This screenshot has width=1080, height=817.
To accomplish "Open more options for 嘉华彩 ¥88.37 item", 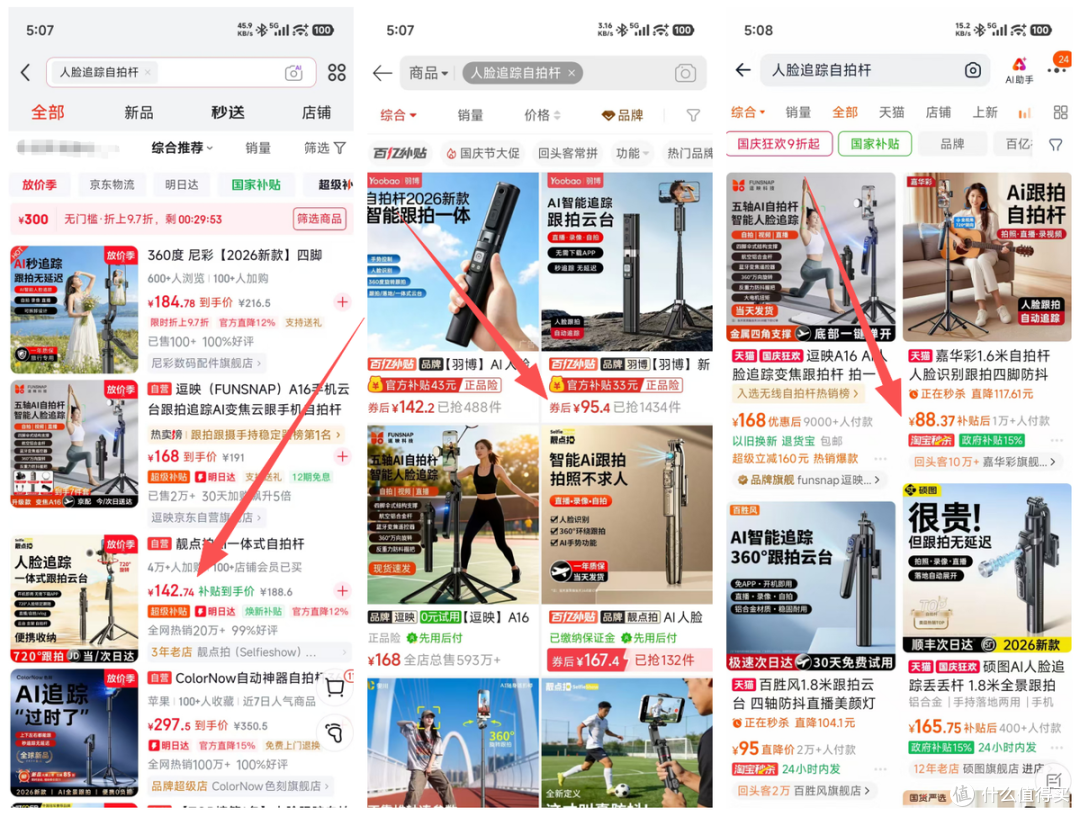I will (1057, 440).
